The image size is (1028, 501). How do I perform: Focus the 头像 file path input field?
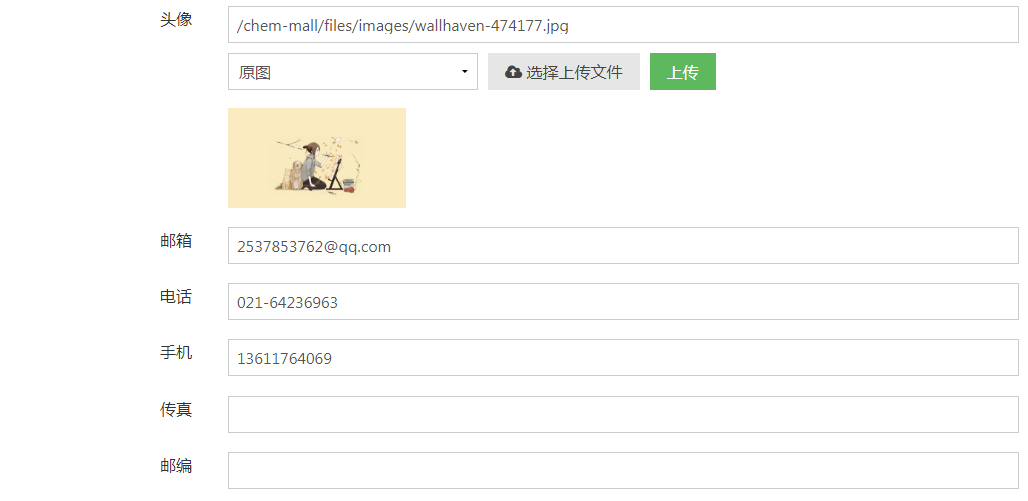point(623,25)
